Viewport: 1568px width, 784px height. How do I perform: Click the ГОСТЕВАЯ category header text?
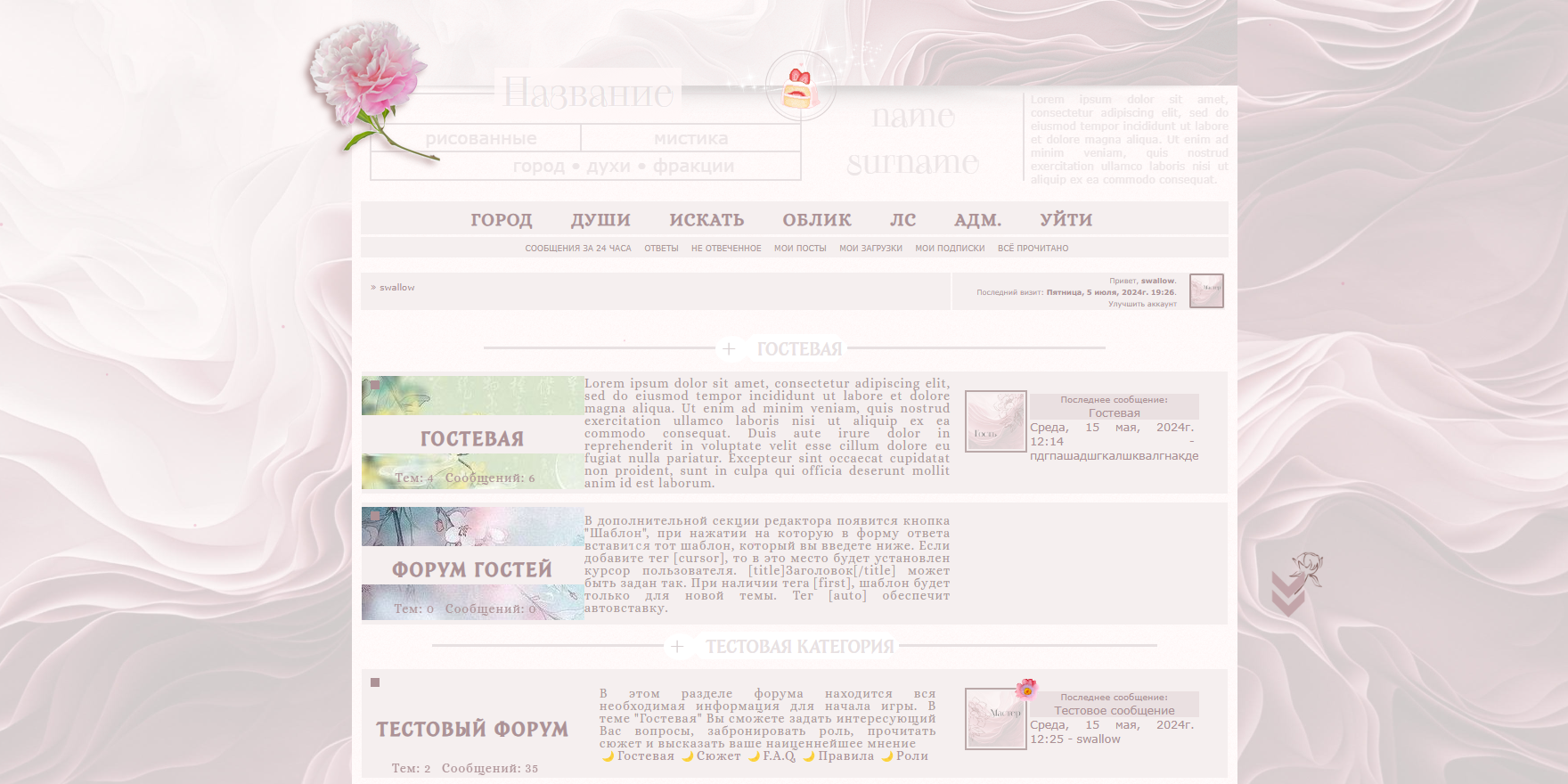tap(799, 349)
